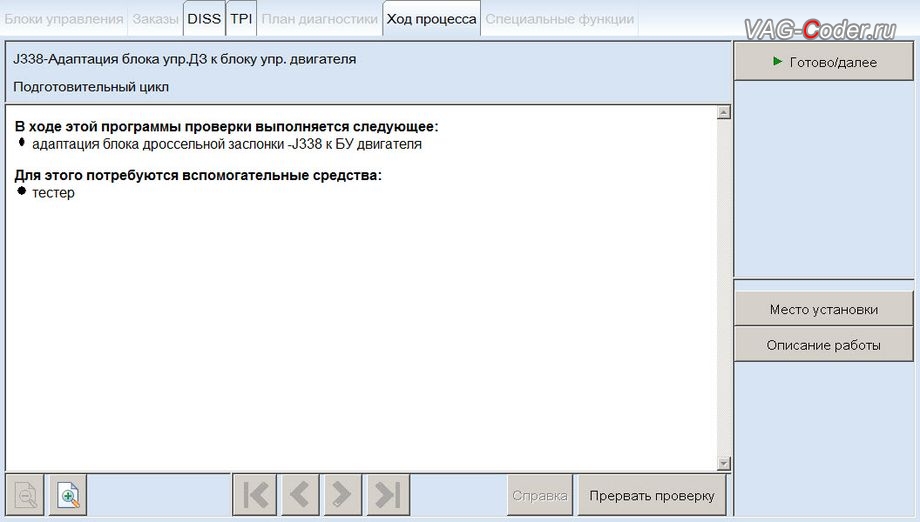Select the Ход процесса tab

click(431, 19)
